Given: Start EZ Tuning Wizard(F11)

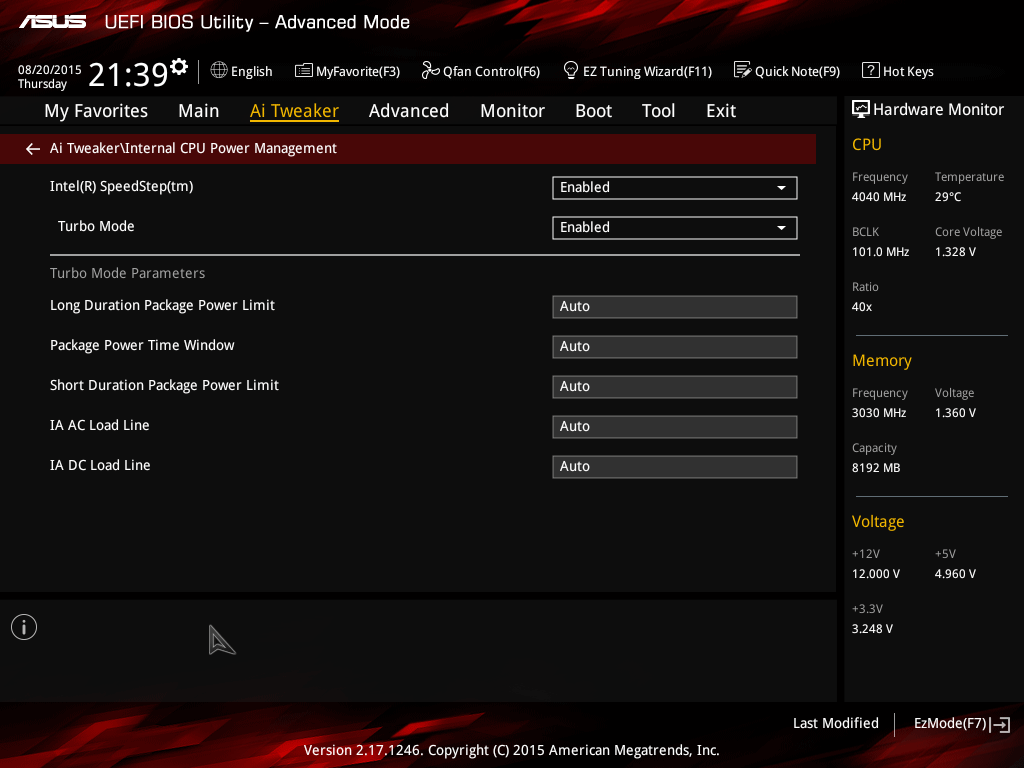Looking at the screenshot, I should pyautogui.click(x=637, y=71).
